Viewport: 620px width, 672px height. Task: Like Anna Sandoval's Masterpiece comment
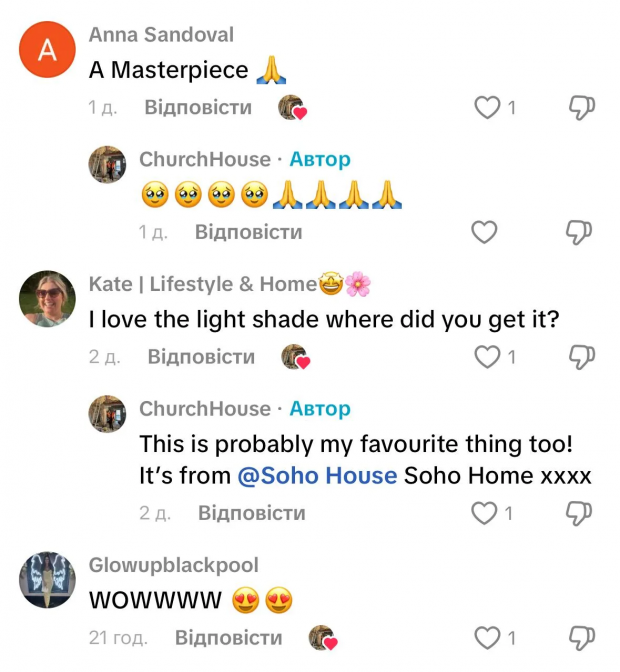pyautogui.click(x=487, y=108)
